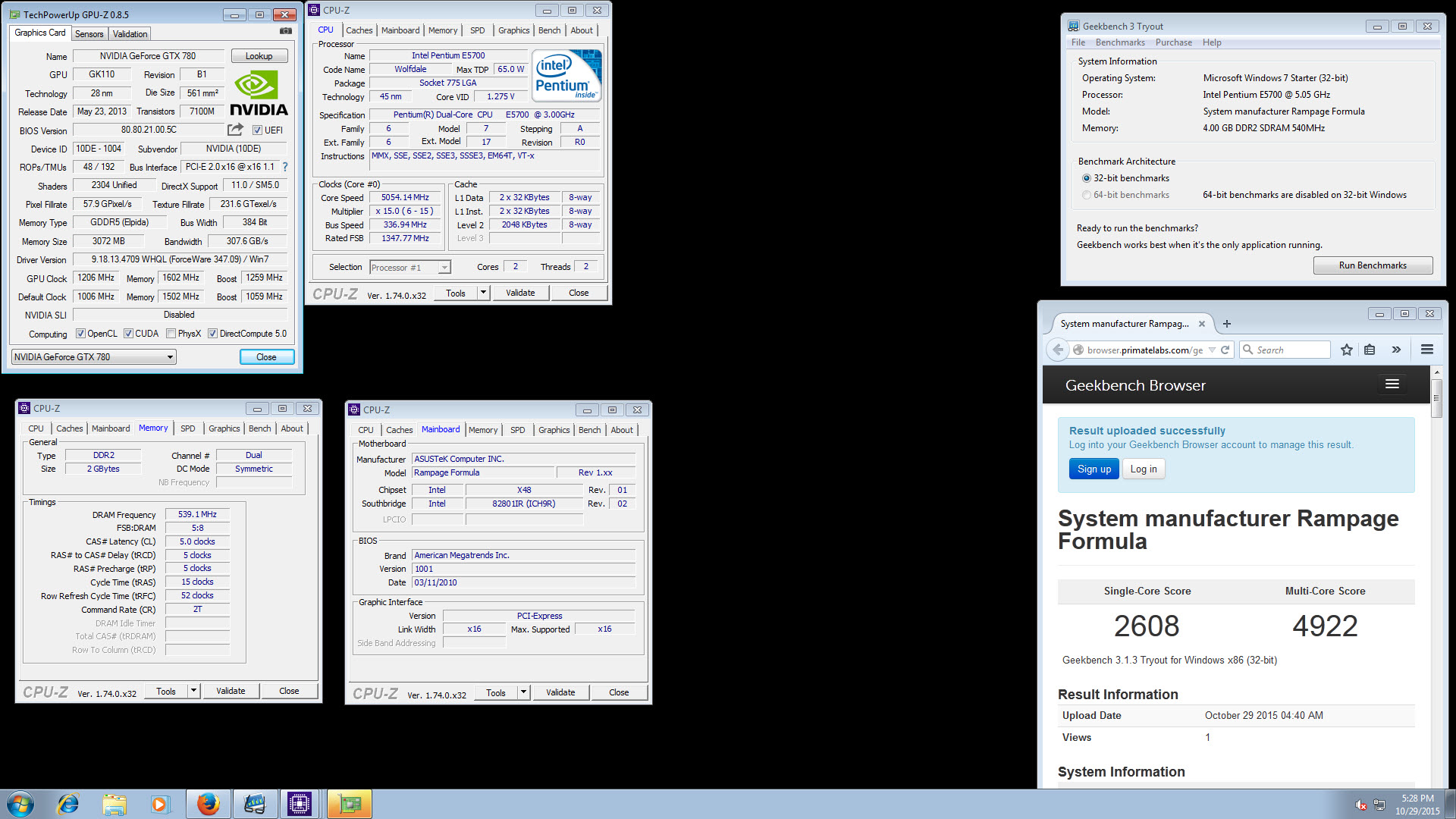The height and width of the screenshot is (819, 1456).
Task: Open Geekbench Browser navigation hamburger menu
Action: click(1392, 384)
